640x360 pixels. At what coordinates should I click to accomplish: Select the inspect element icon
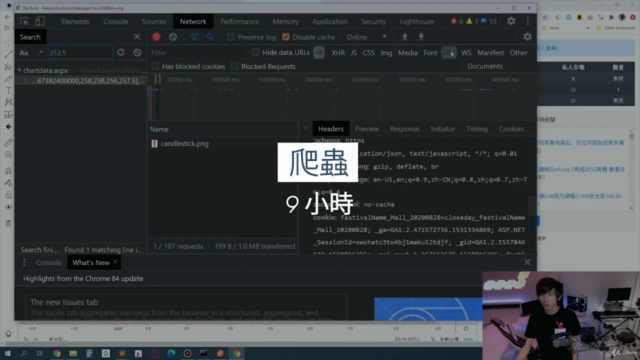[x=24, y=21]
